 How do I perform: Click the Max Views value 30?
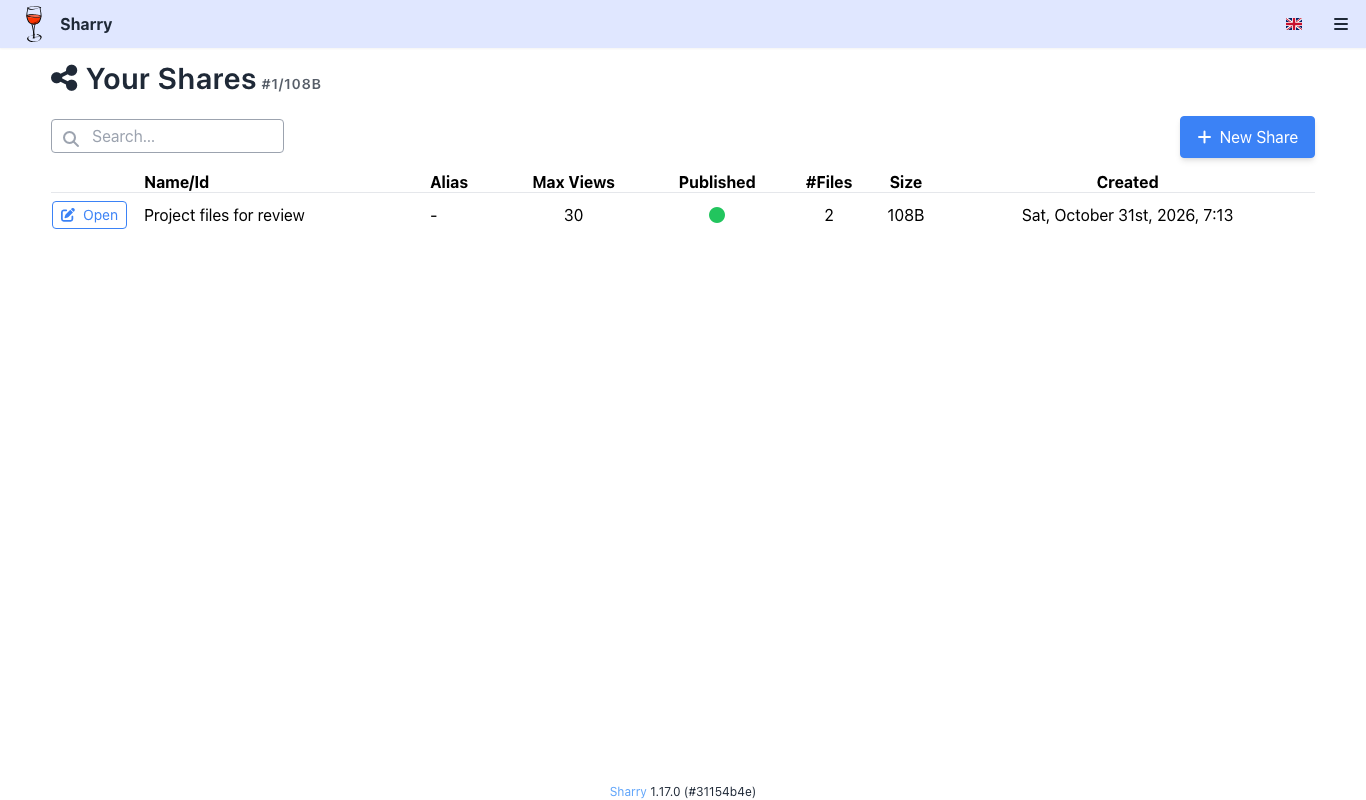573,215
